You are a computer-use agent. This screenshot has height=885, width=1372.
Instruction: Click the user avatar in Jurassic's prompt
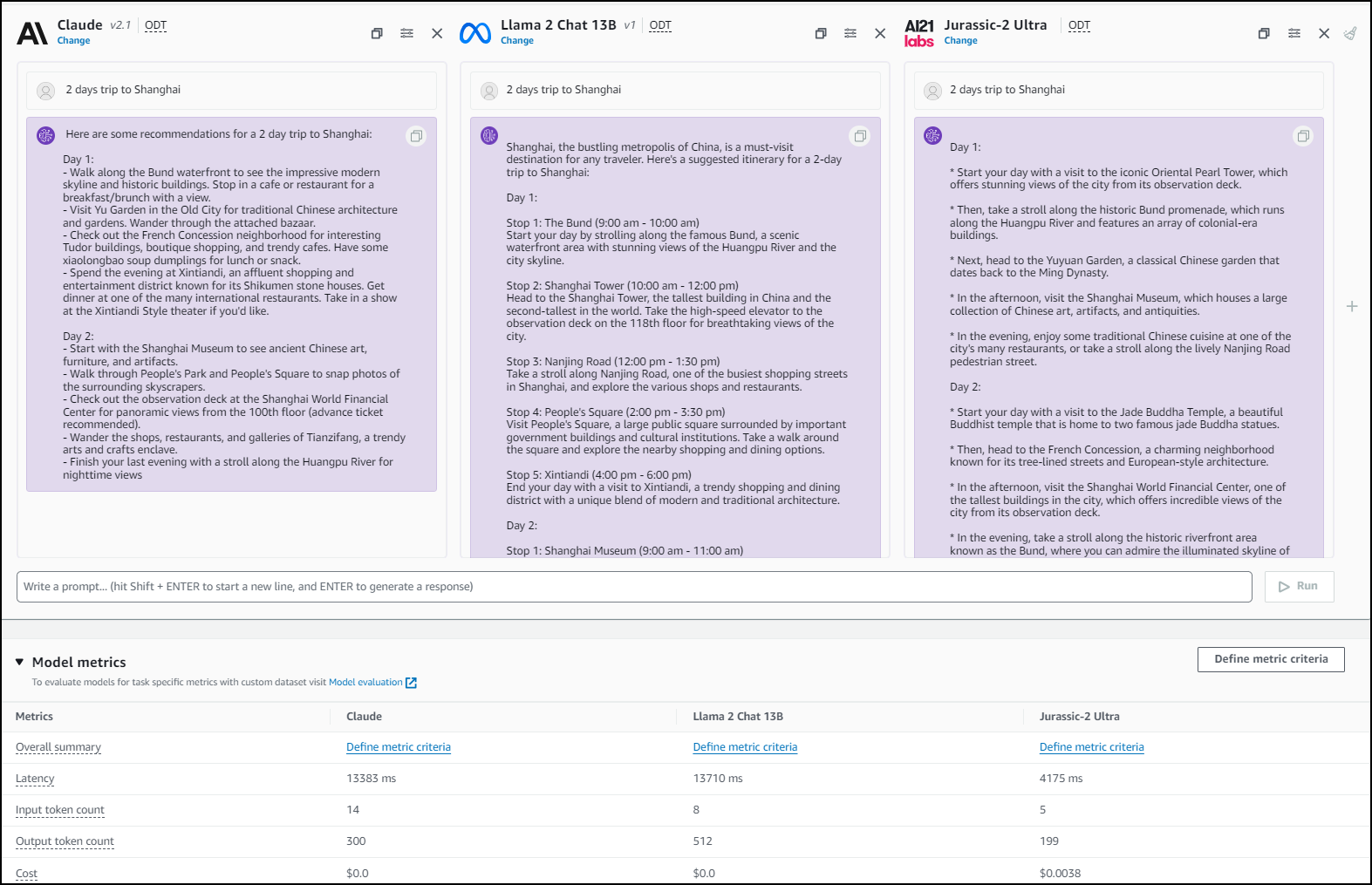(932, 91)
